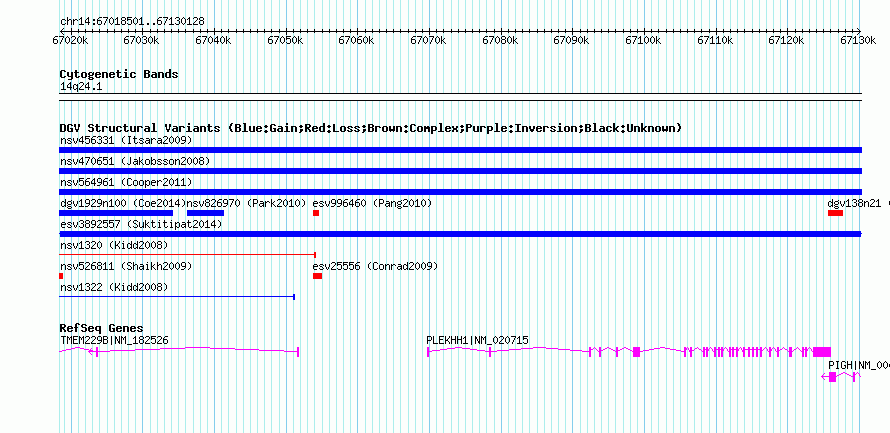Click the esv996460 (Pang2010) label
The image size is (890, 433).
coord(372,203)
